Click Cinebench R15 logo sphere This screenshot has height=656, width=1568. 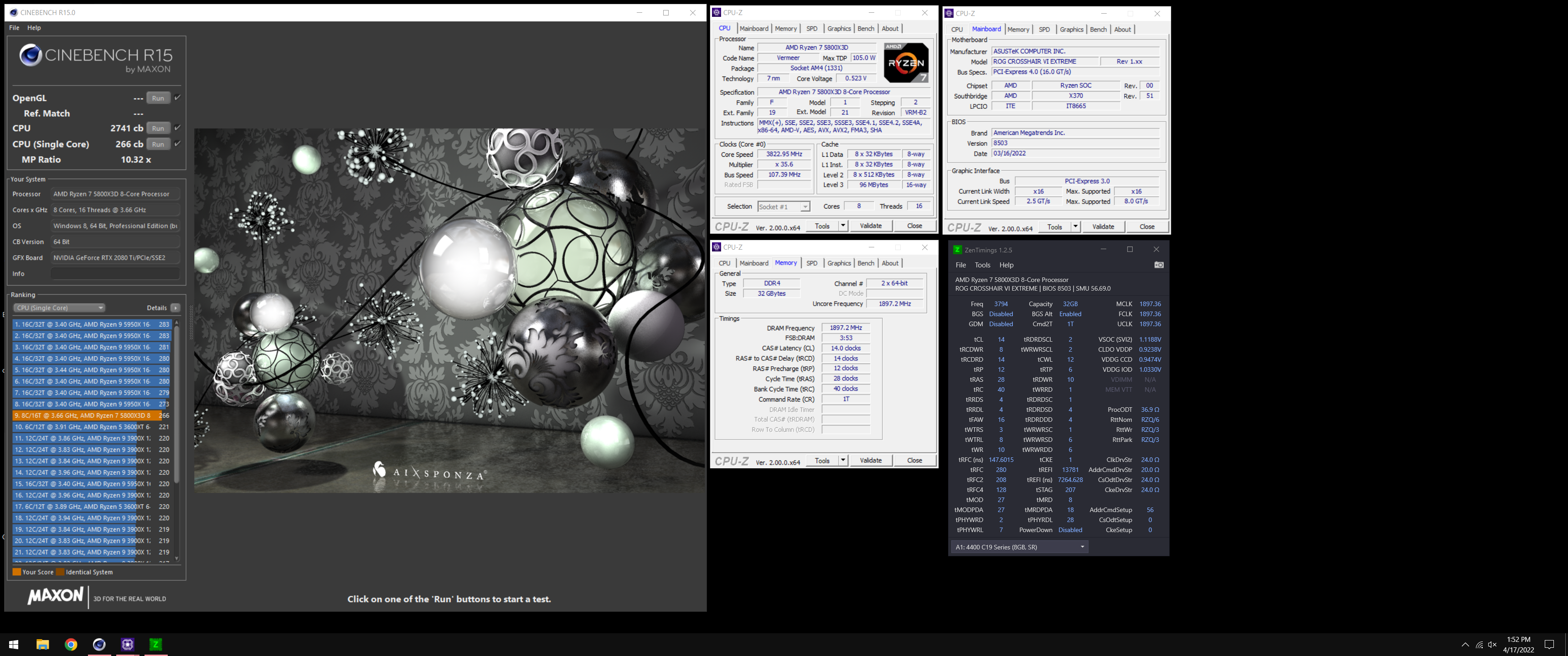pyautogui.click(x=31, y=56)
